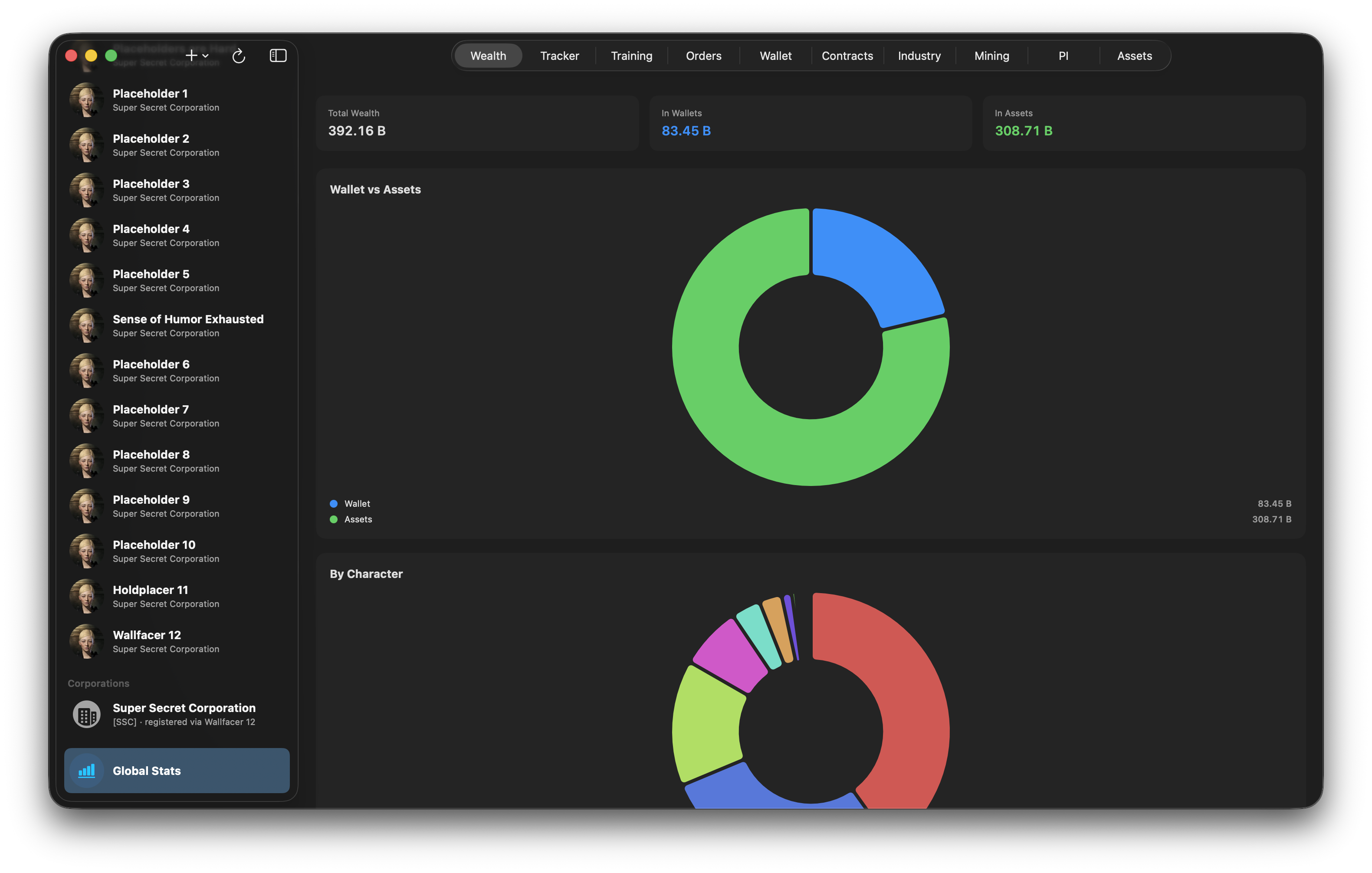Image resolution: width=1372 pixels, height=873 pixels.
Task: Click the plus add-character icon
Action: [191, 55]
